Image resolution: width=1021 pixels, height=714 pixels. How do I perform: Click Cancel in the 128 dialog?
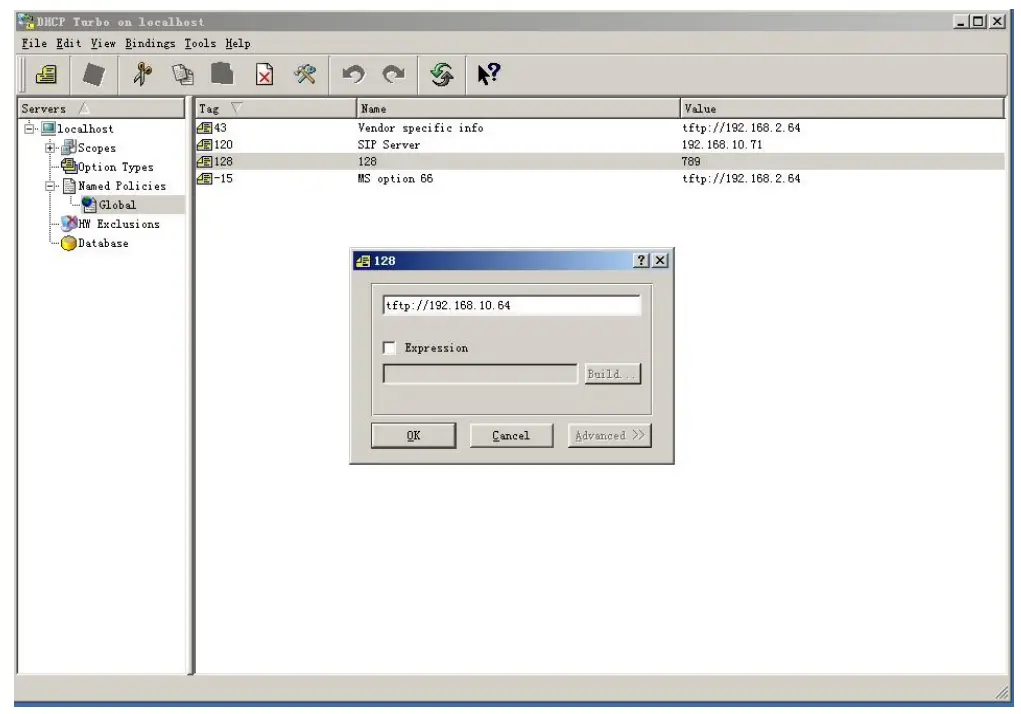point(510,436)
